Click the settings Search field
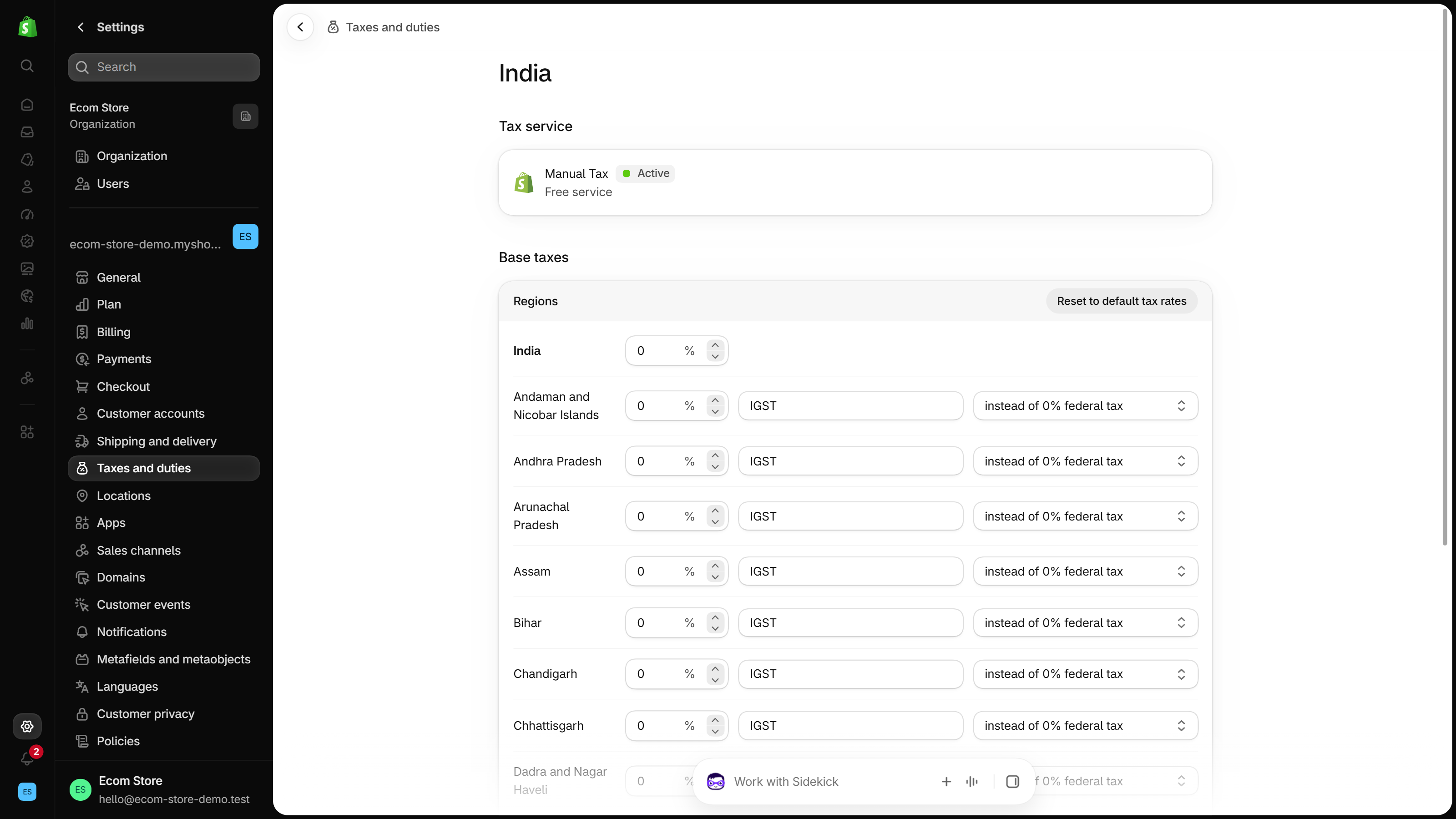 pyautogui.click(x=164, y=67)
